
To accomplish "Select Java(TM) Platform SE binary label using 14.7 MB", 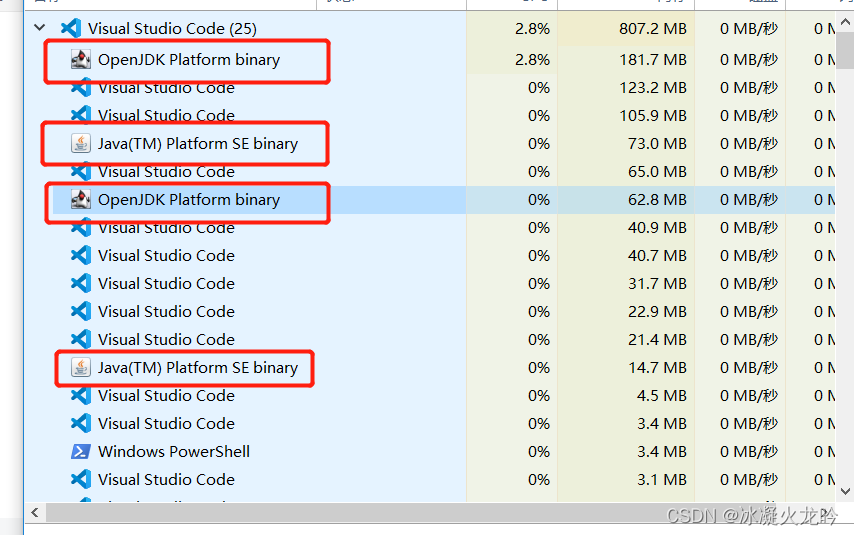I will coord(198,368).
